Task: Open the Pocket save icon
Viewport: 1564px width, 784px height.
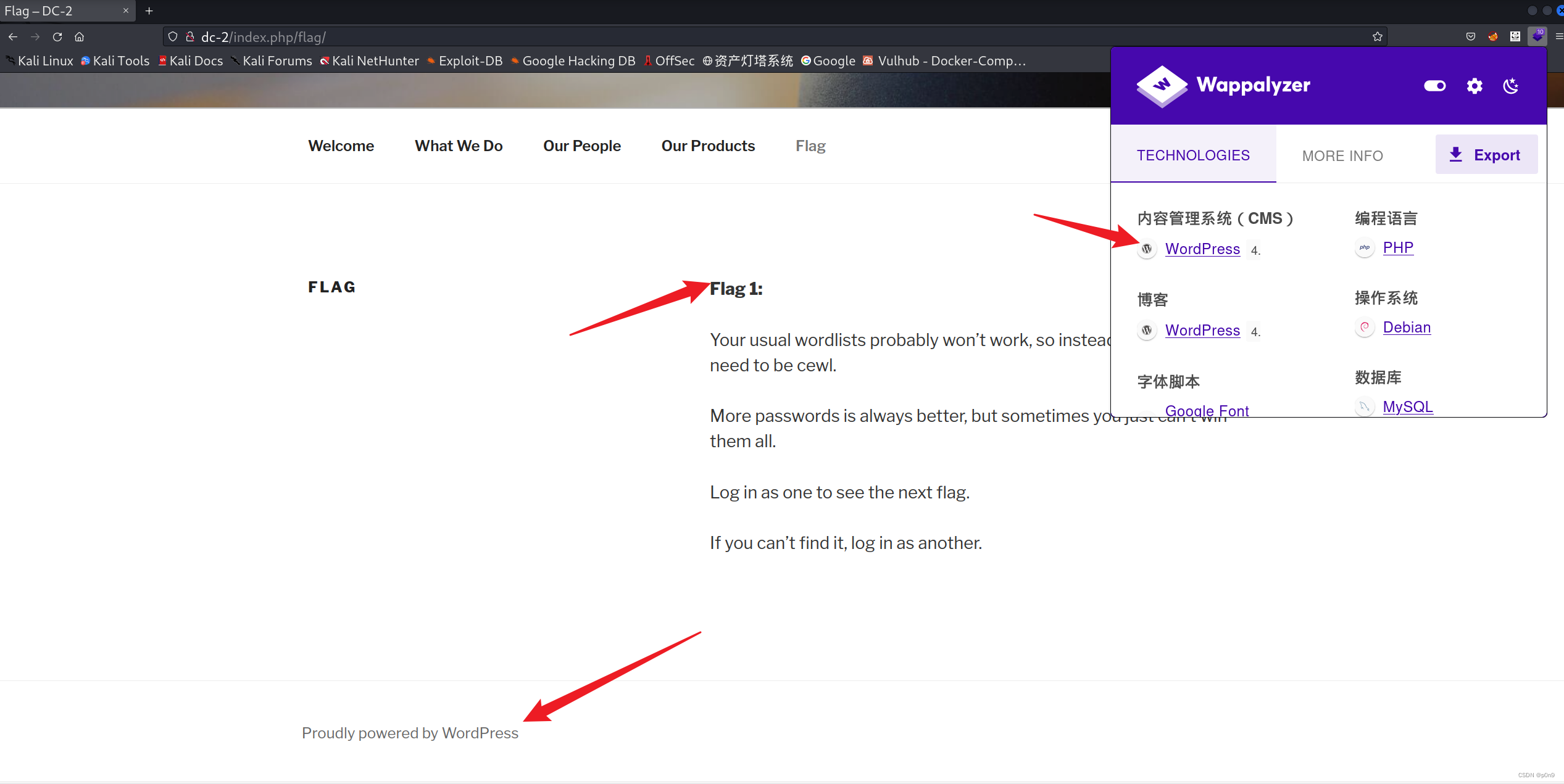Action: 1471,37
